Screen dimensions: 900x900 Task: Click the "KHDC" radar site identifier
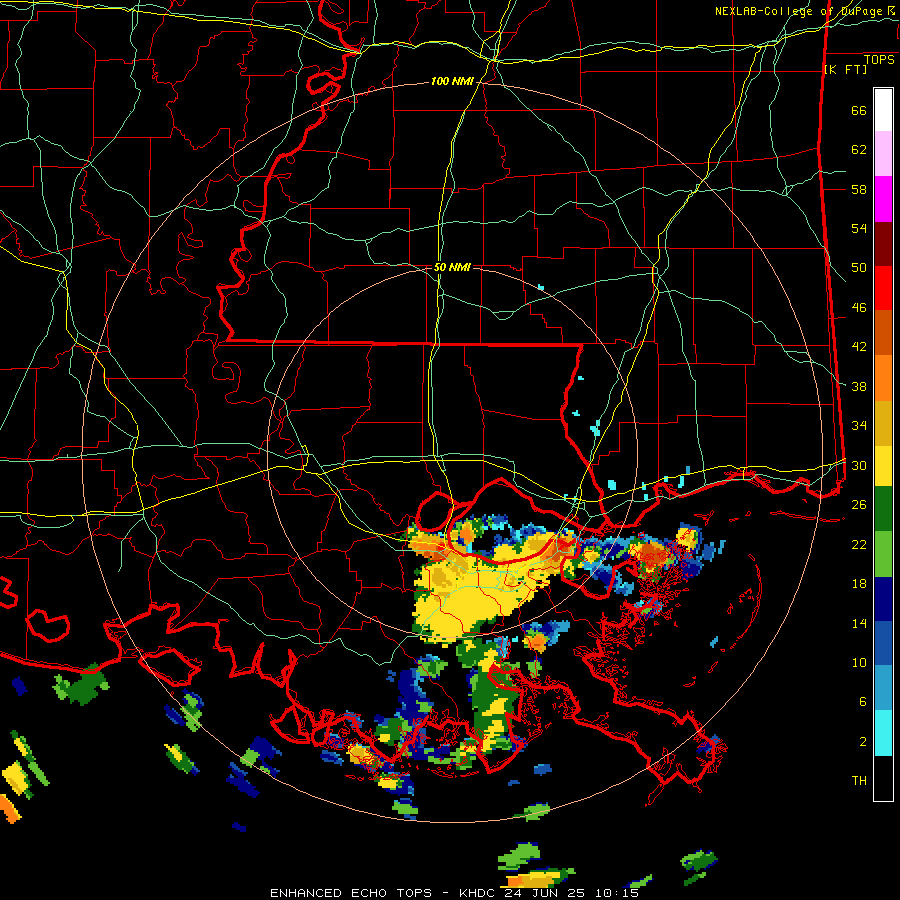[479, 893]
